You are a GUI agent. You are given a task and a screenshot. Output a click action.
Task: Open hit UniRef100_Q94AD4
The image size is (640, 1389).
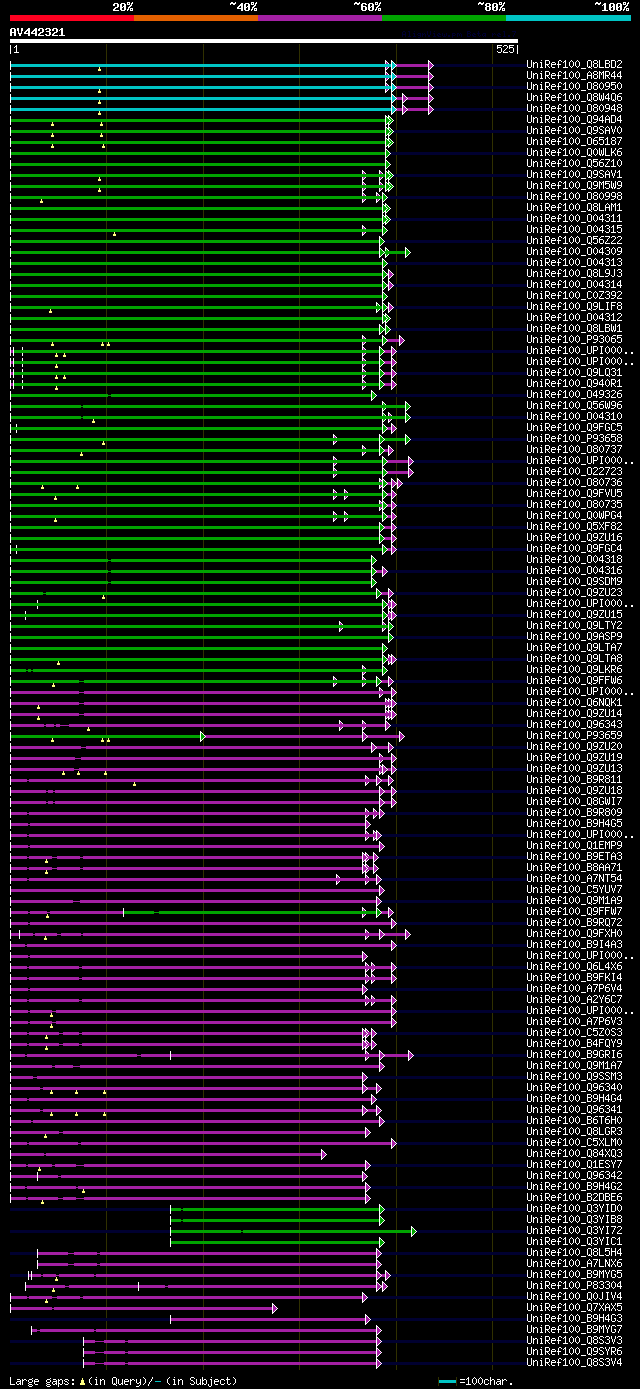(x=574, y=120)
